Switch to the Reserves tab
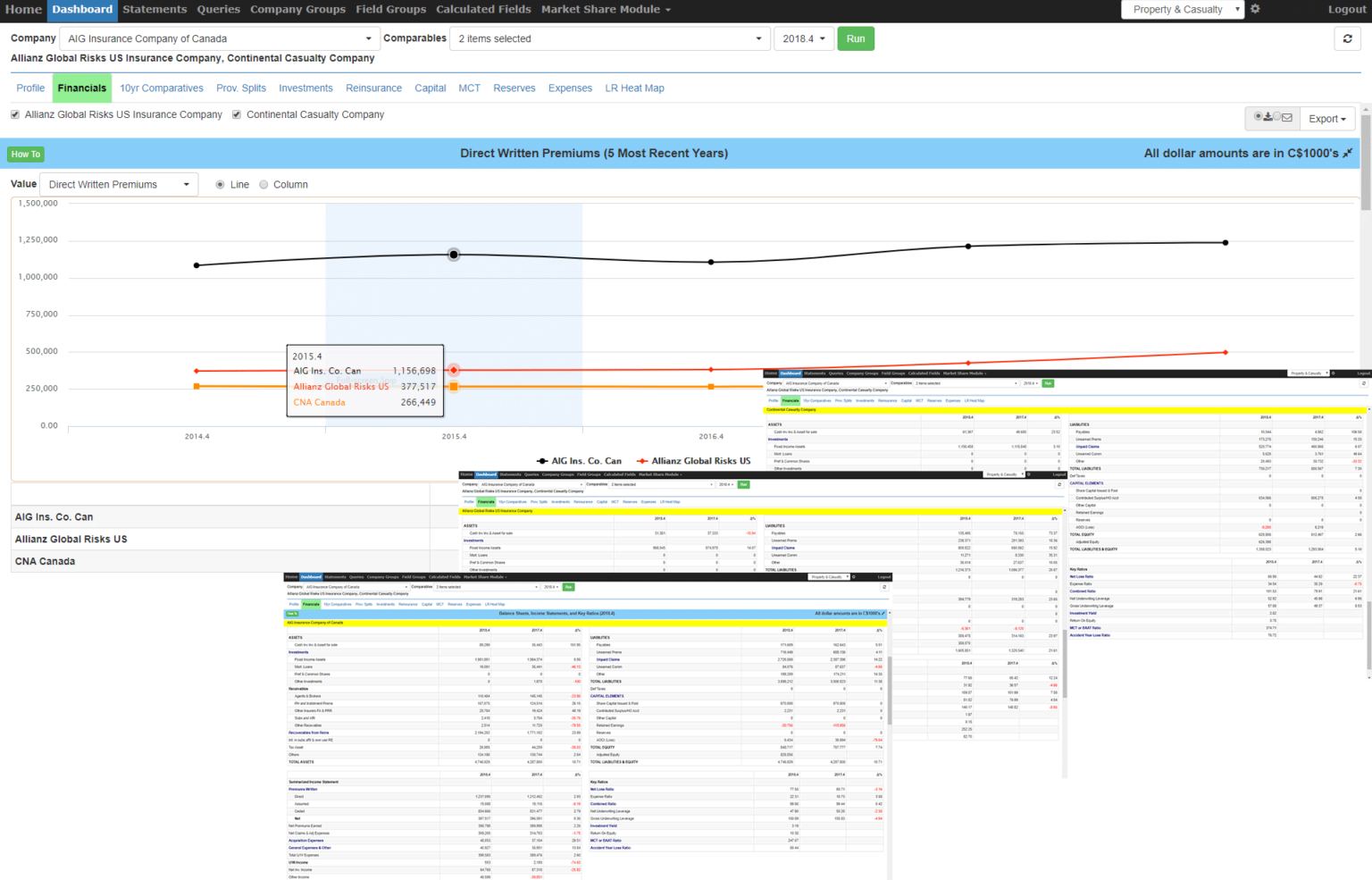 pos(514,88)
